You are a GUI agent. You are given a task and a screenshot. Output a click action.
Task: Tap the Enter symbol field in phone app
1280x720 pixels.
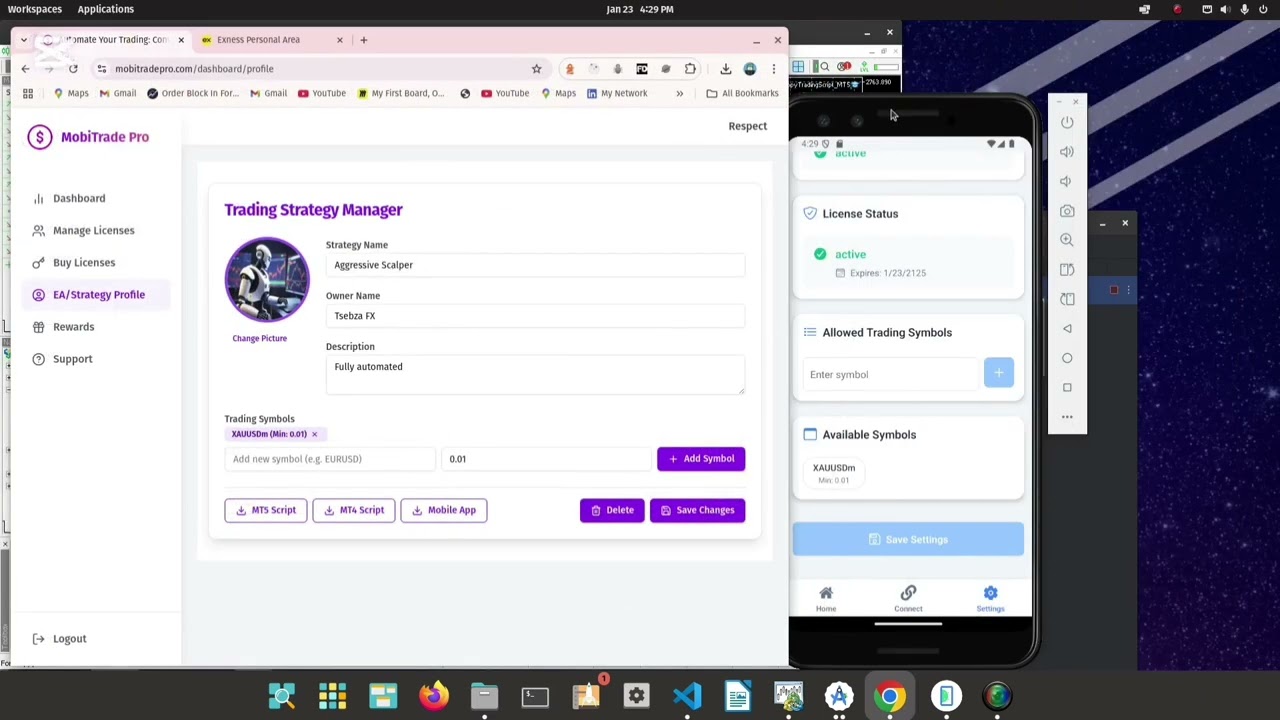[892, 374]
